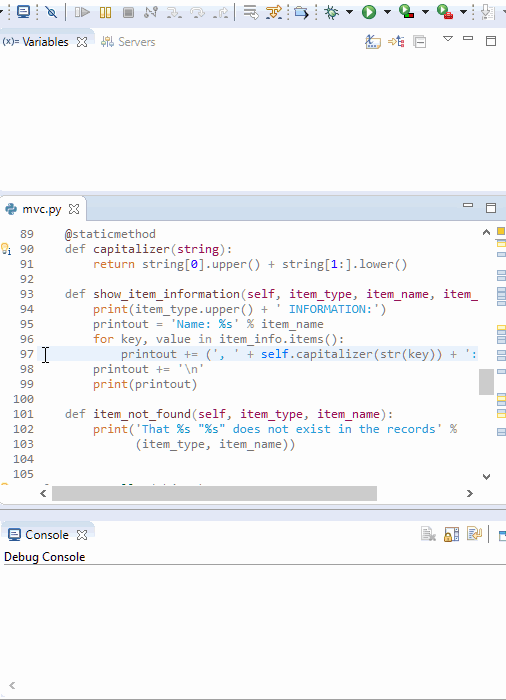Toggle the Word Wrap console icon
This screenshot has width=506, height=700.
tap(474, 533)
